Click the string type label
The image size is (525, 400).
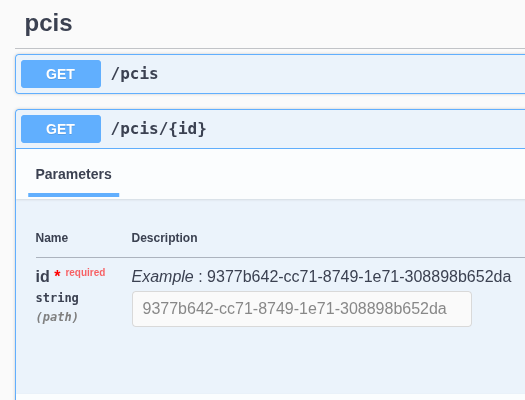57,298
